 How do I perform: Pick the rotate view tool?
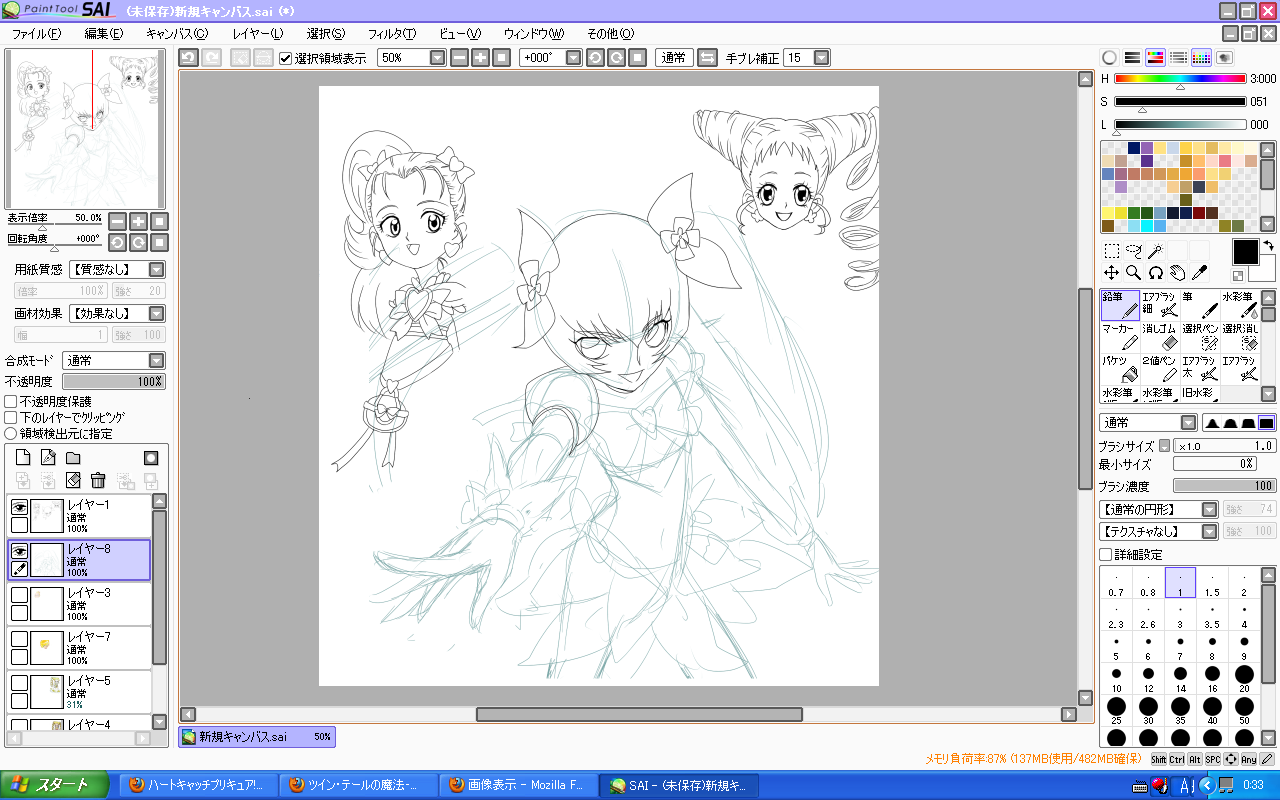(1155, 272)
